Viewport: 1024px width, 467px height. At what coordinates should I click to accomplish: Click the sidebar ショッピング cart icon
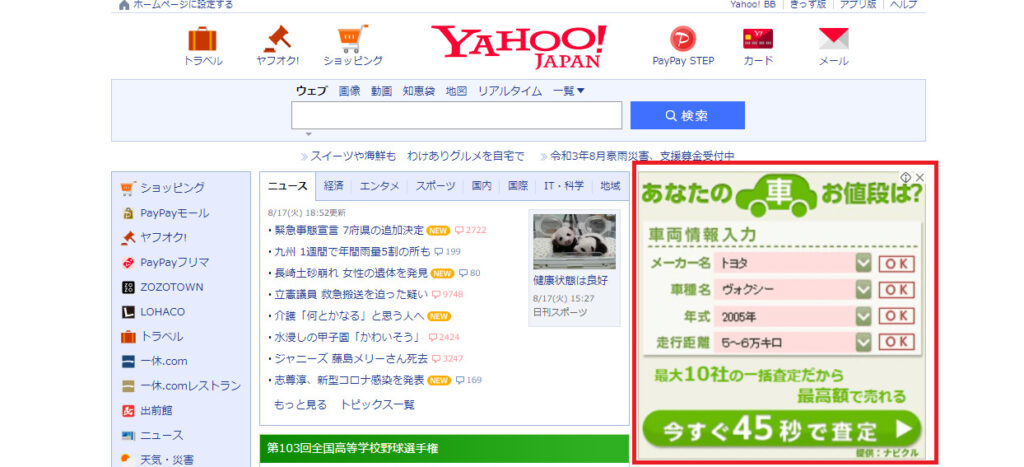point(128,188)
